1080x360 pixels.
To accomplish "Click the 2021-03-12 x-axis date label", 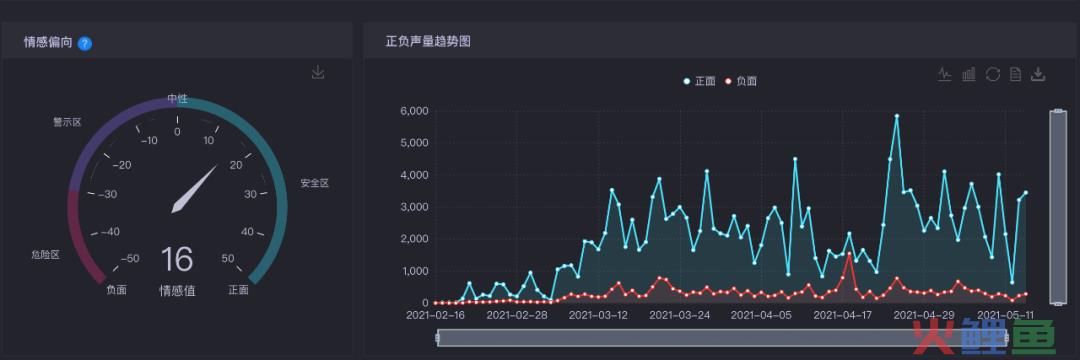I will (x=599, y=315).
